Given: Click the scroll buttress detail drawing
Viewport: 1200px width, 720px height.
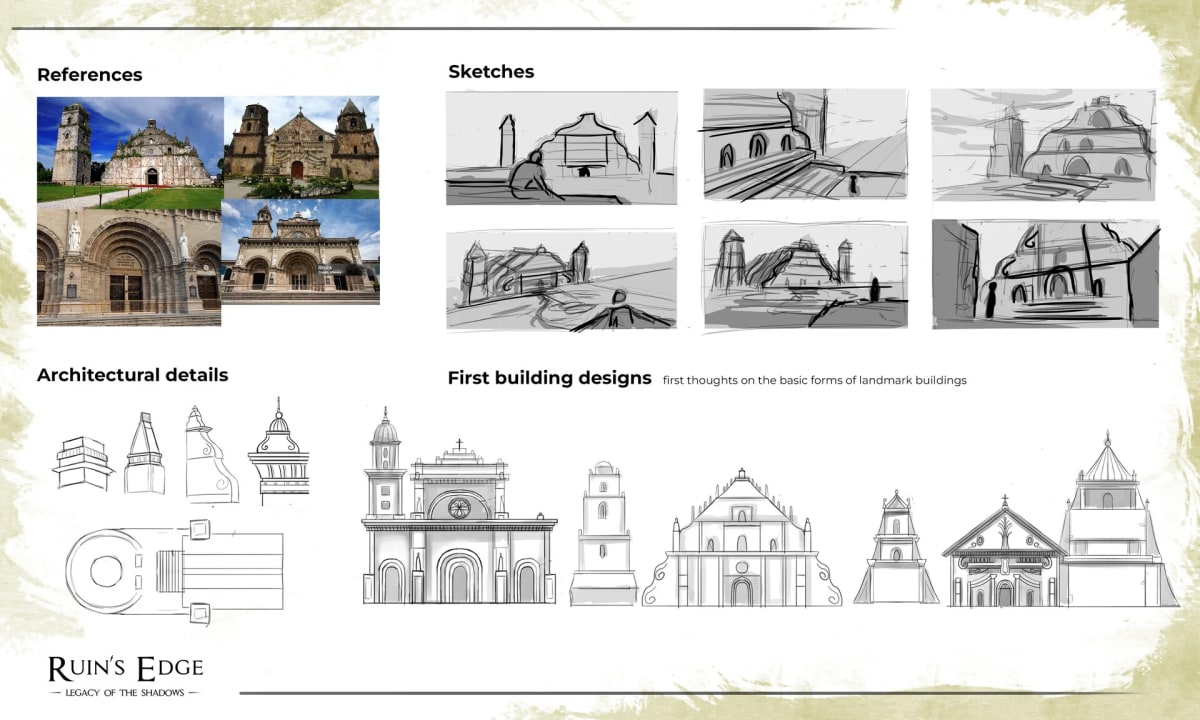Looking at the screenshot, I should [211, 453].
